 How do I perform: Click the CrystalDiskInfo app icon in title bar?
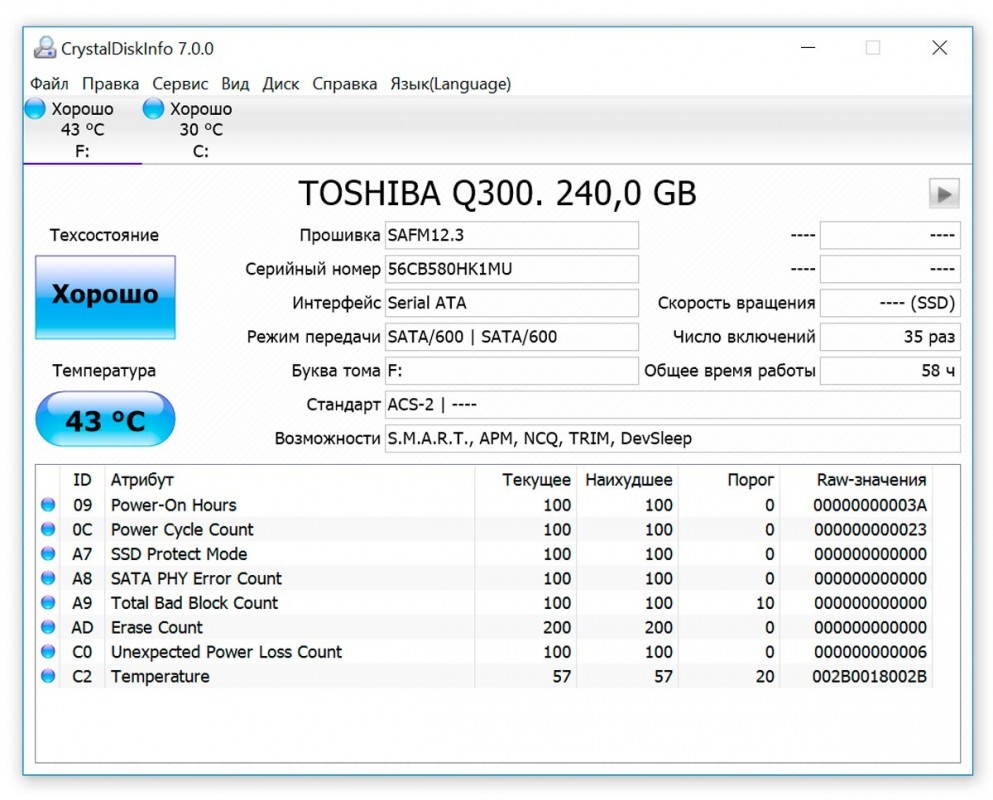44,48
